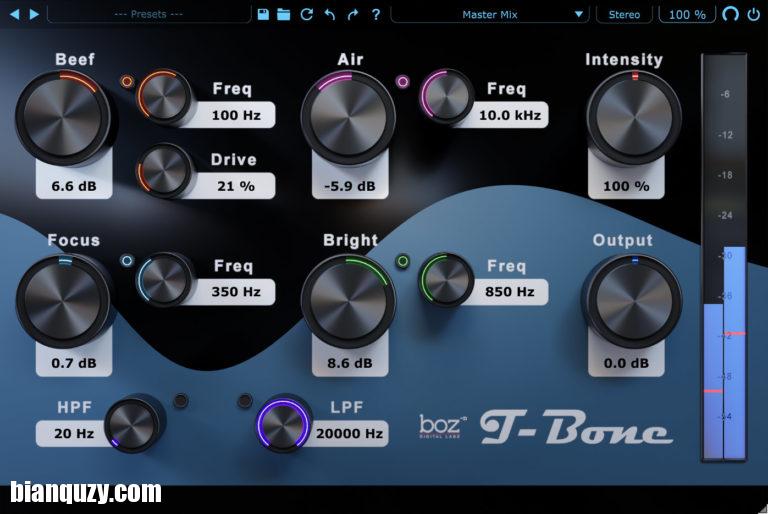Screen dimensions: 768x514
Task: Load the previous preset with left arrow
Action: click(15, 14)
